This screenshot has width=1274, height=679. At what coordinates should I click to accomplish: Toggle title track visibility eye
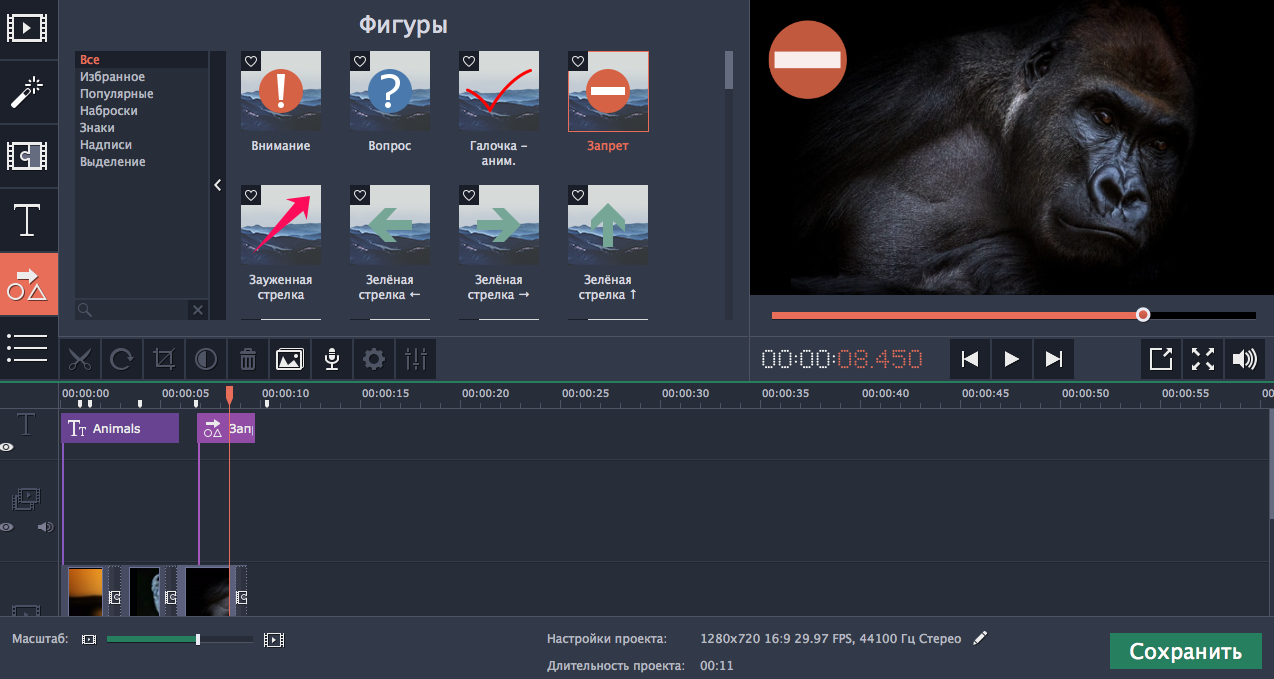7,448
